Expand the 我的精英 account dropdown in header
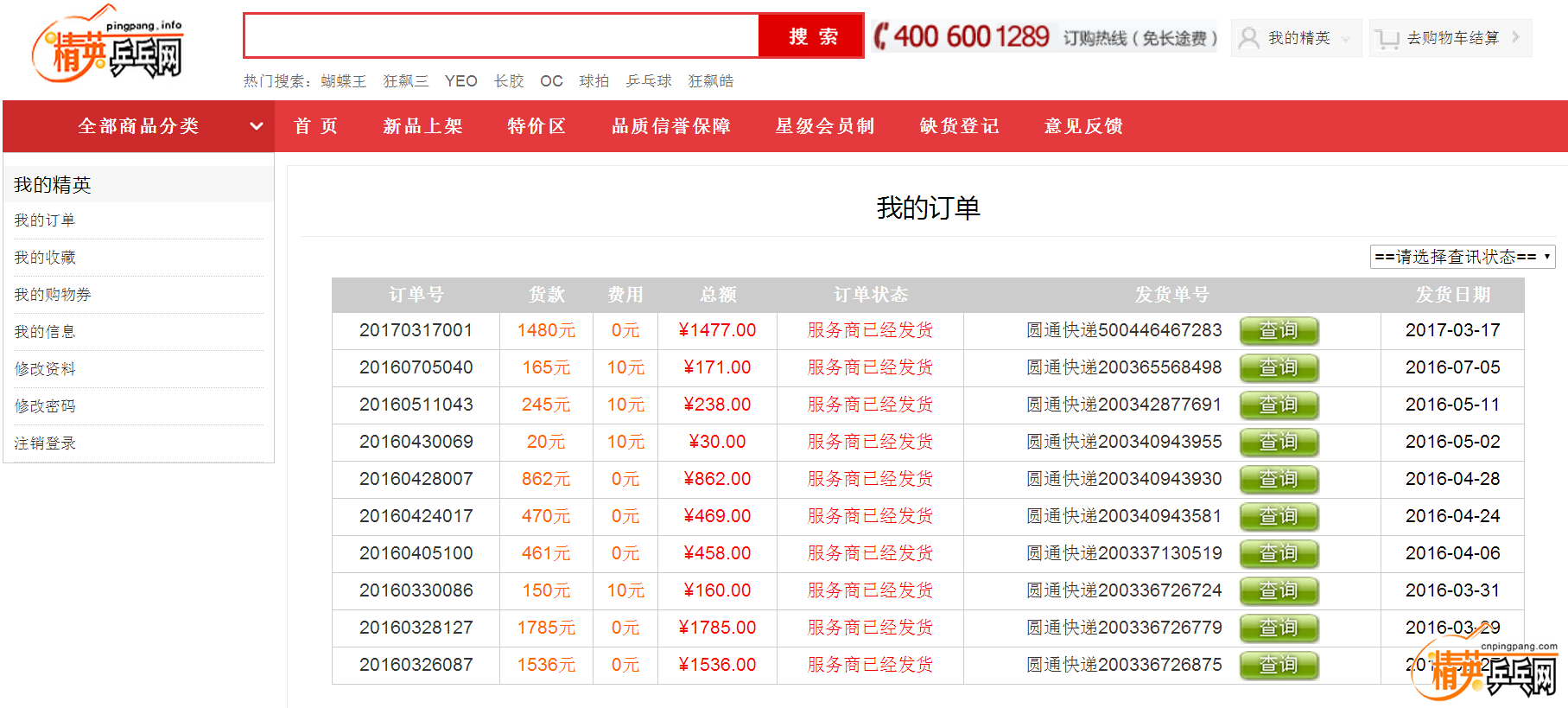This screenshot has height=708, width=1568. [x=1345, y=39]
